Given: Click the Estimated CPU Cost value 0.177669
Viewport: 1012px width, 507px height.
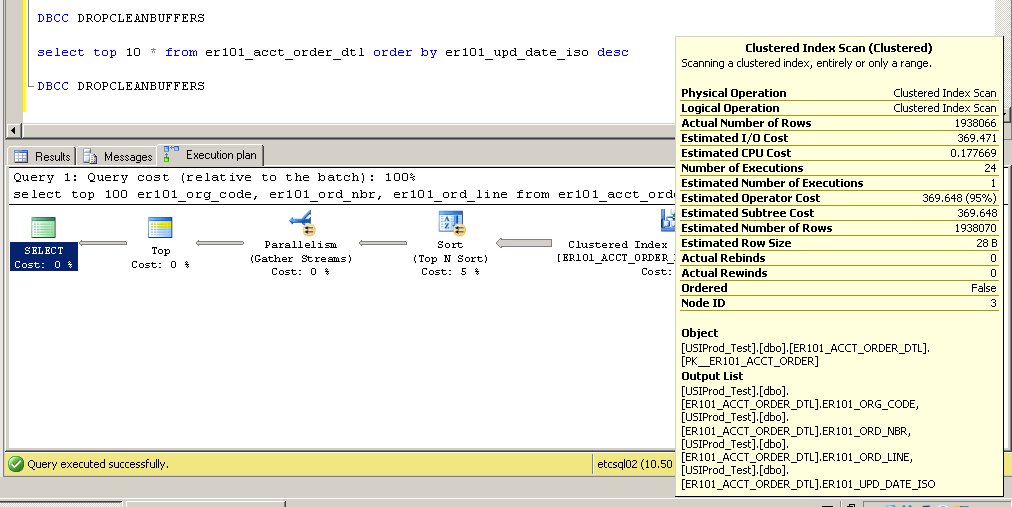Looking at the screenshot, I should (973, 154).
